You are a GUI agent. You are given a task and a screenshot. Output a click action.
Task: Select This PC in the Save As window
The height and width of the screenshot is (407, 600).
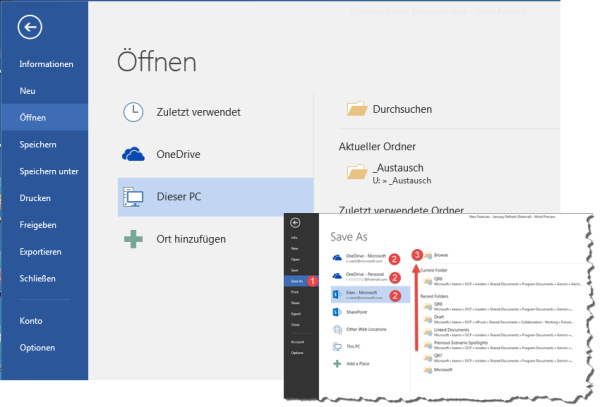coord(347,347)
